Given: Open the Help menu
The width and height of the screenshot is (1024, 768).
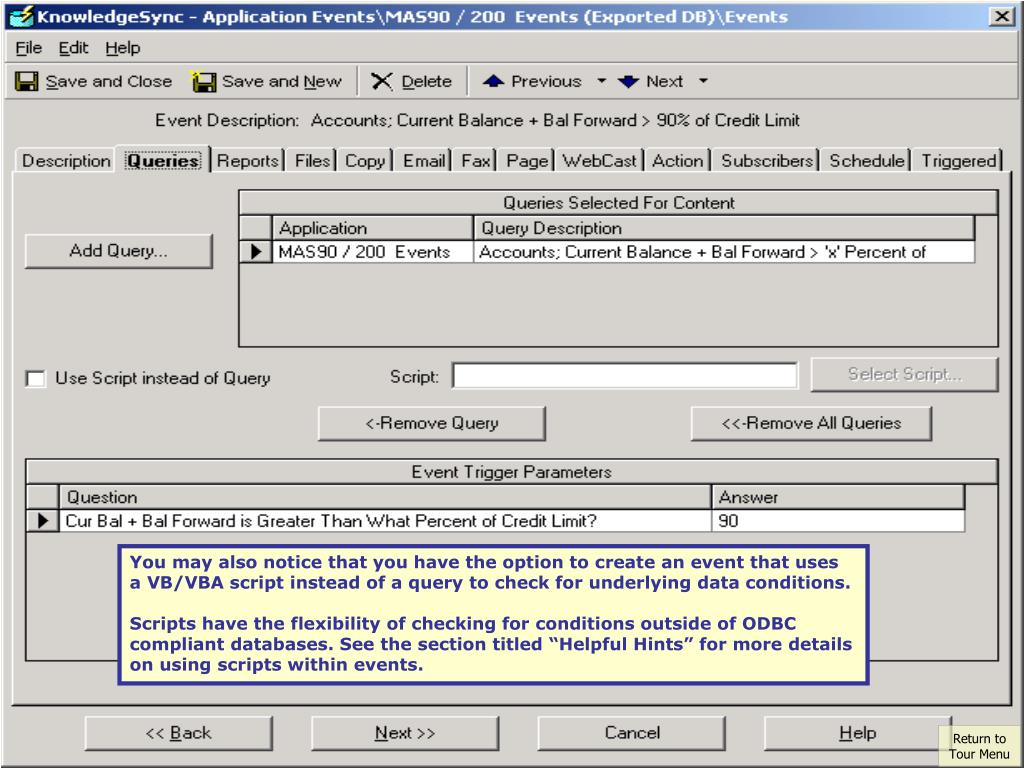Looking at the screenshot, I should click(x=123, y=48).
